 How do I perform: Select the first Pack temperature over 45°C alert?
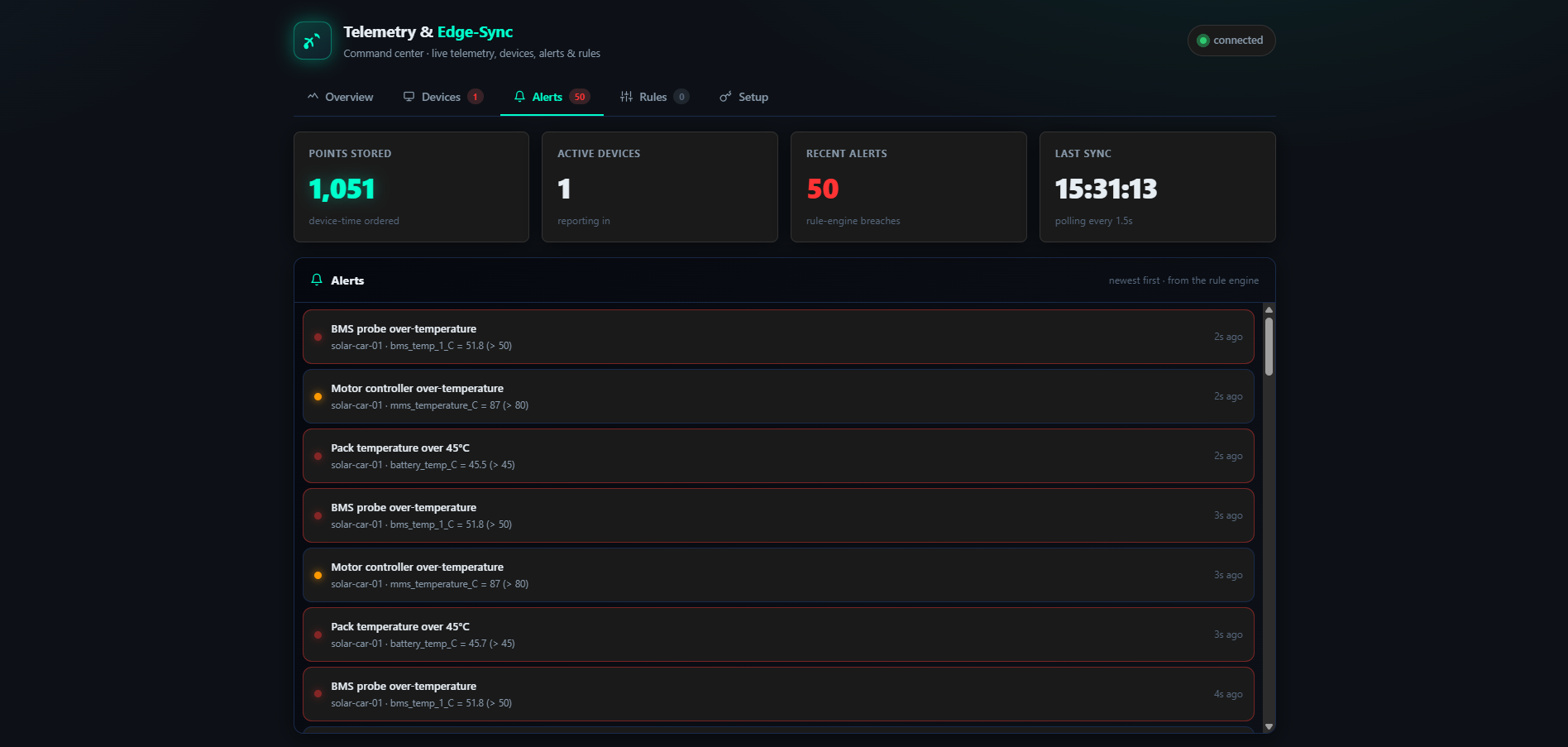tap(778, 456)
